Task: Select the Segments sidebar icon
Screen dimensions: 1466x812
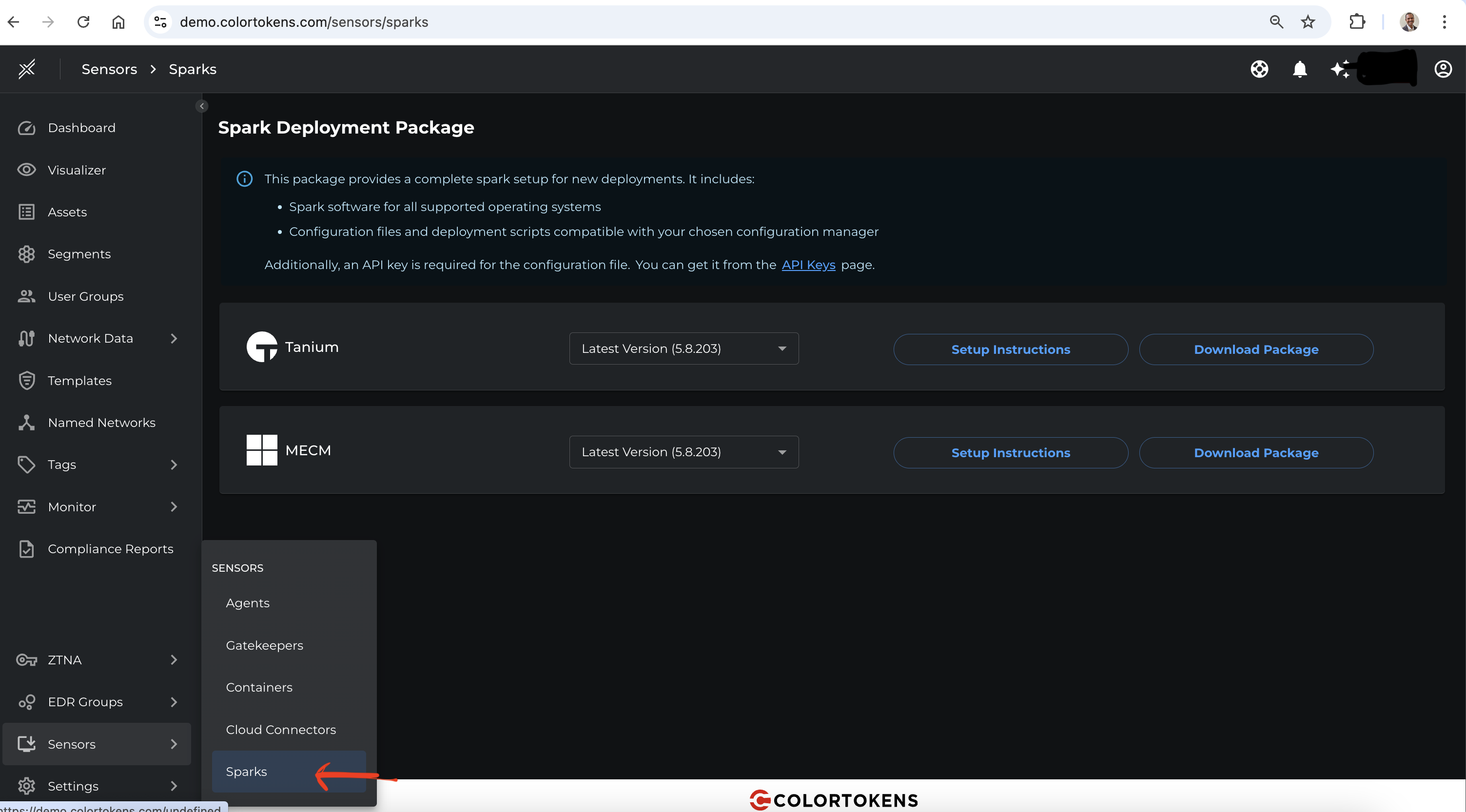Action: click(x=78, y=254)
